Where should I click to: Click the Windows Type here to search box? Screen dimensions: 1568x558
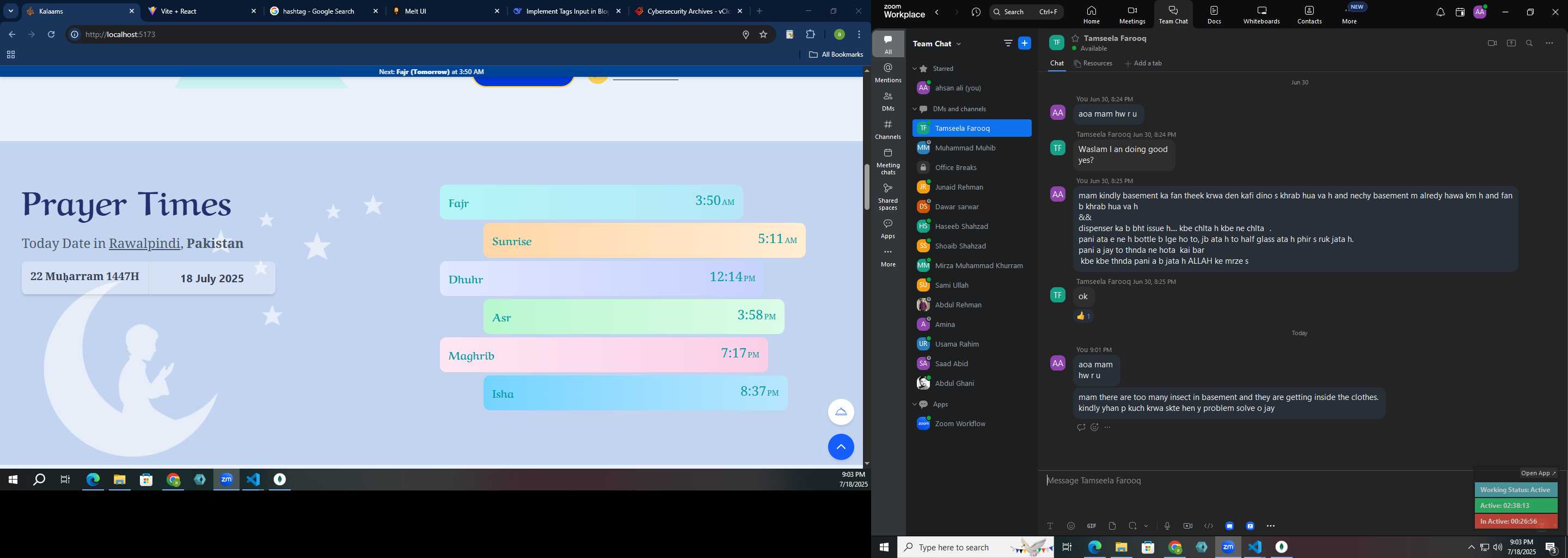(976, 547)
